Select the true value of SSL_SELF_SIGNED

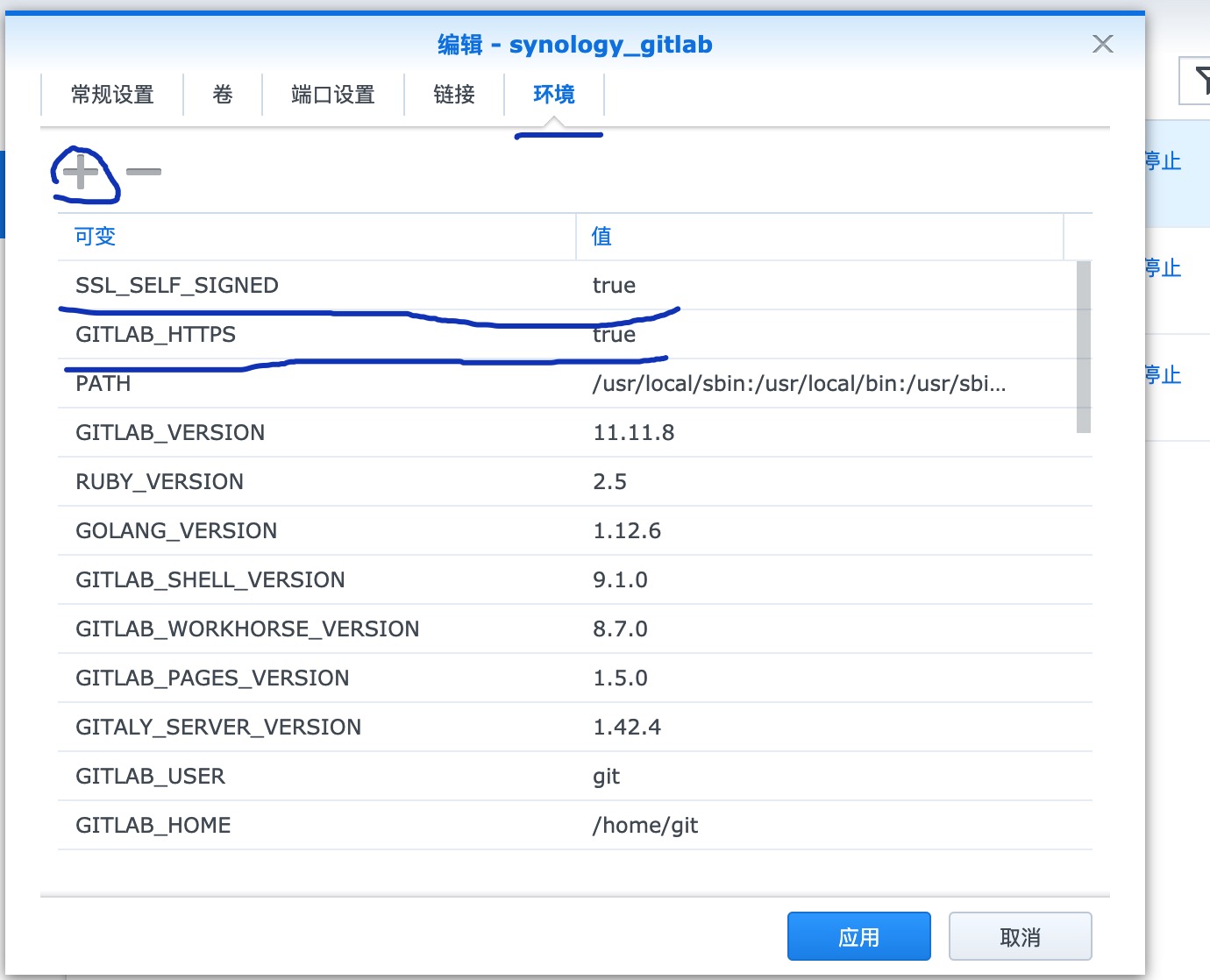[x=614, y=286]
